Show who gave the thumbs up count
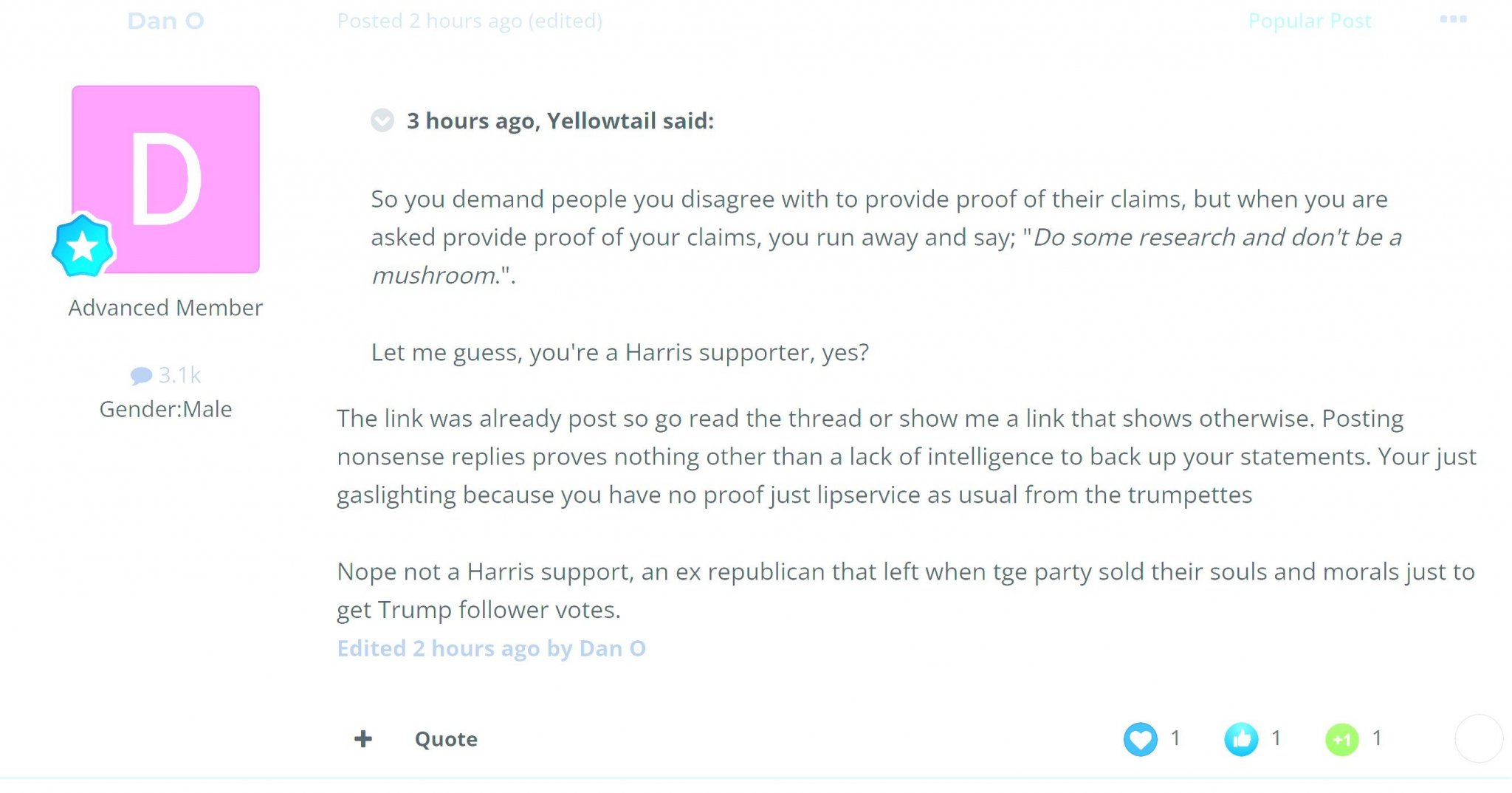 tap(1276, 738)
